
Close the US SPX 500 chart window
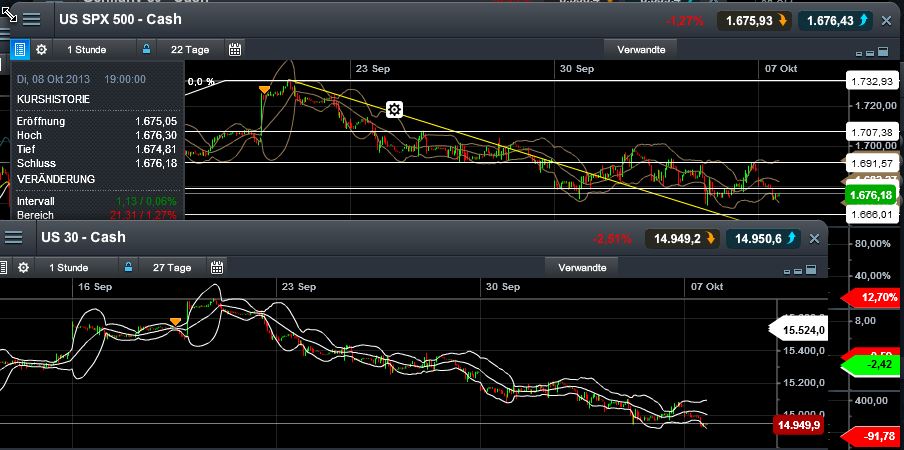pos(886,21)
